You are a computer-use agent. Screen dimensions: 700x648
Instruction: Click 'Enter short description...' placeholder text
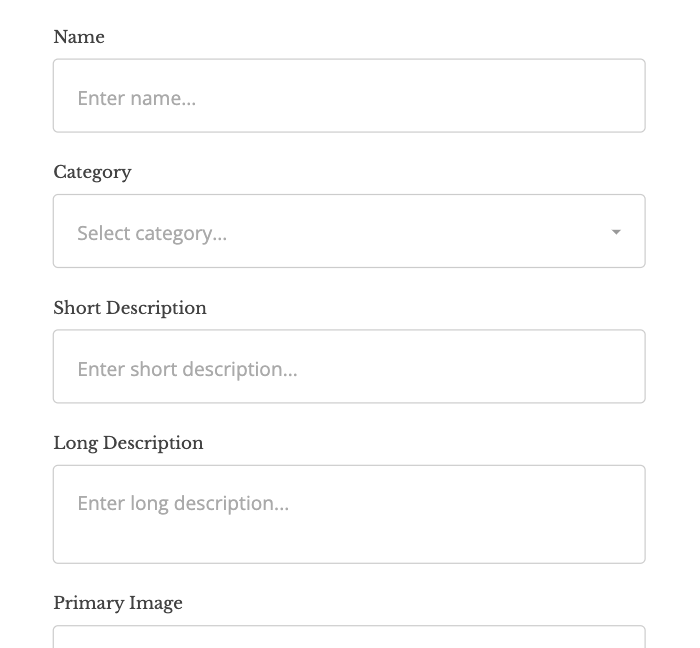(187, 369)
